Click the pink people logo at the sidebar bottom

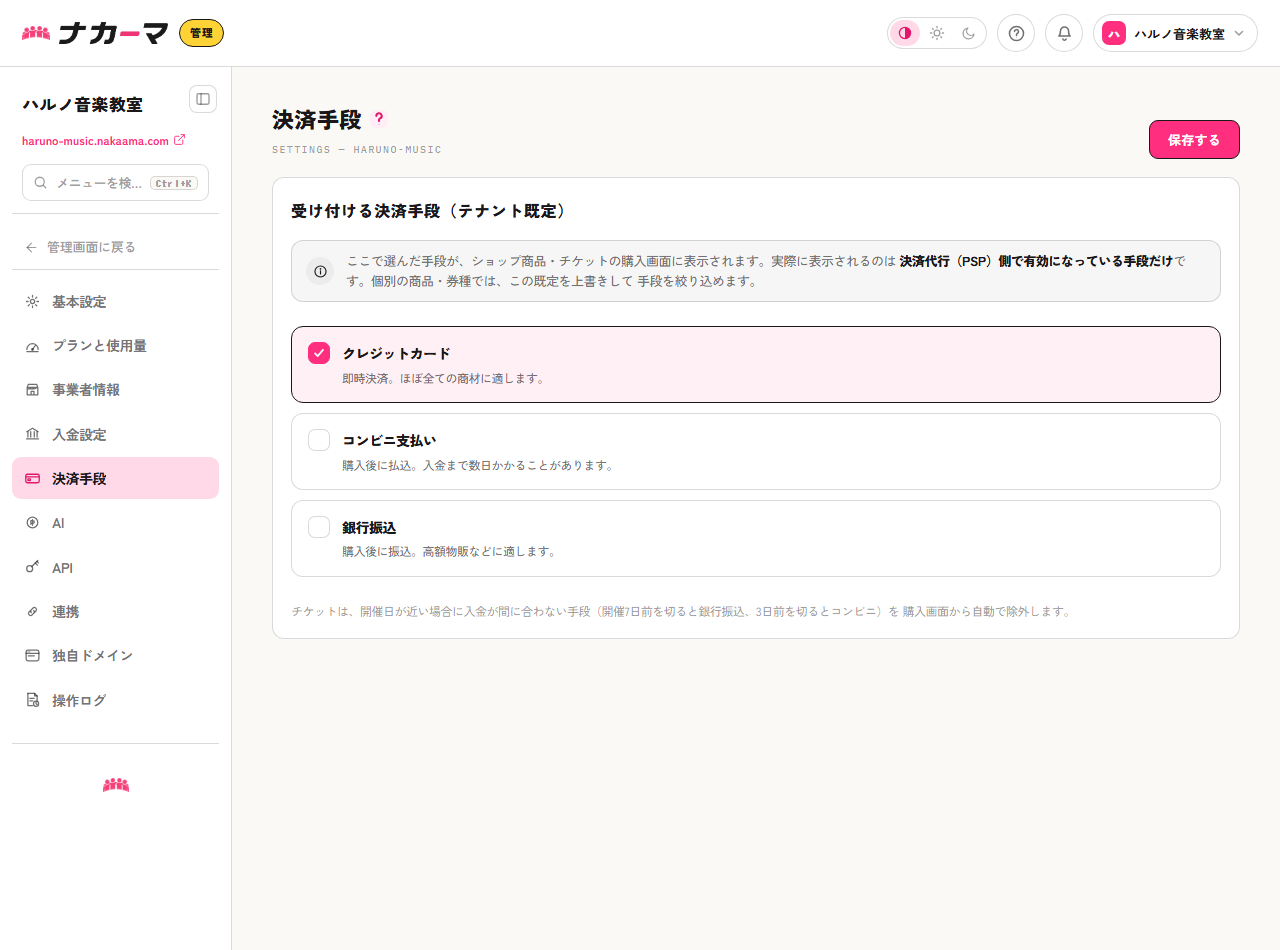116,785
